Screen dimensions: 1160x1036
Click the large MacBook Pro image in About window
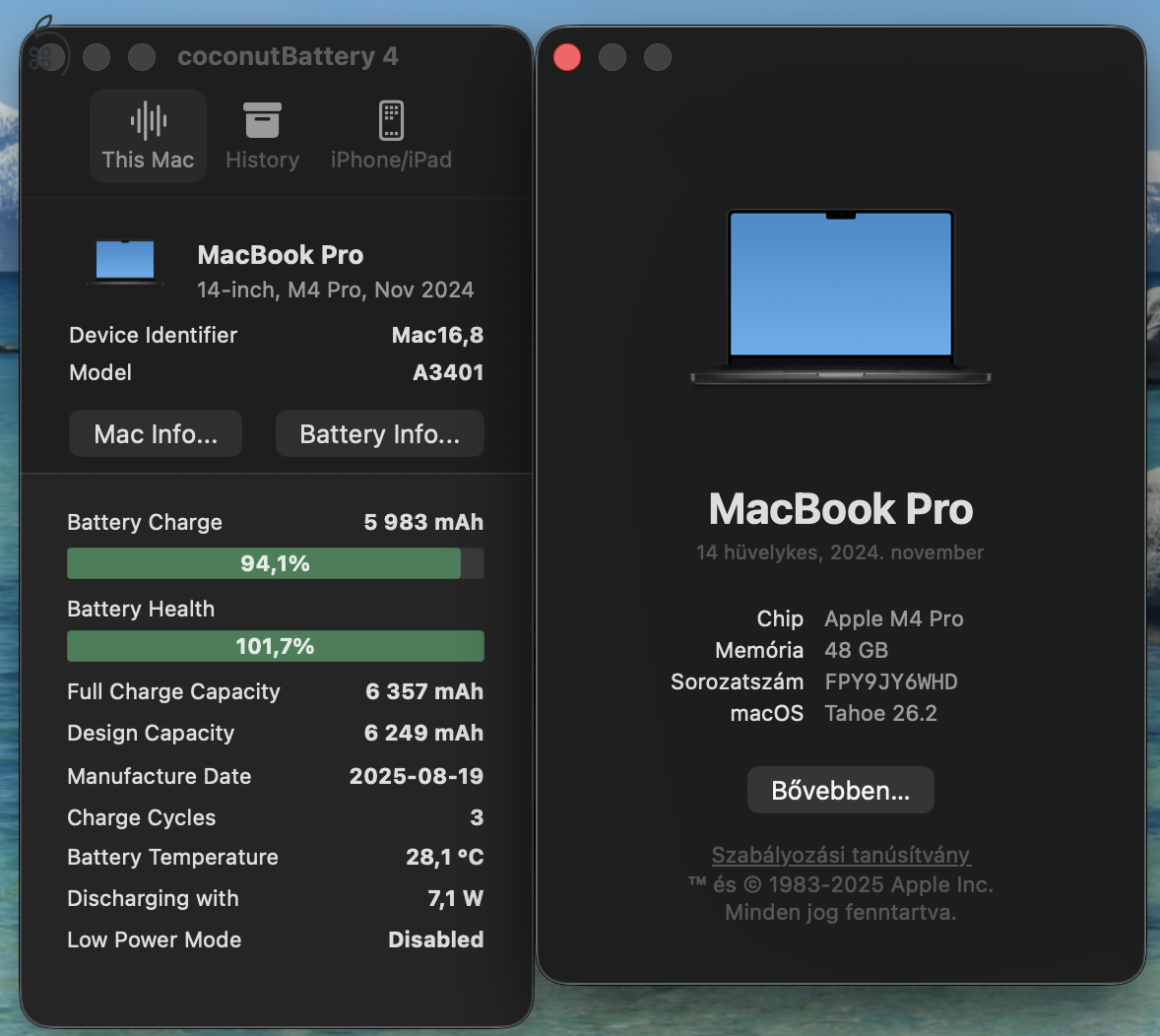[840, 297]
